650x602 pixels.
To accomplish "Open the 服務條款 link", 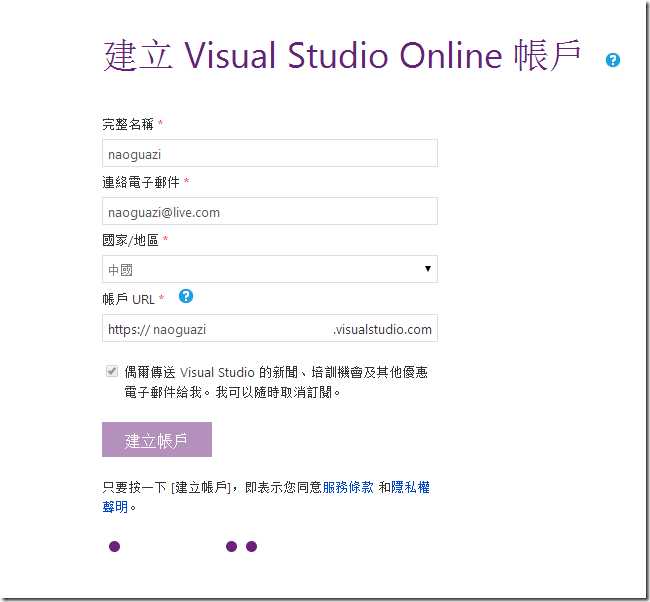I will pos(348,487).
